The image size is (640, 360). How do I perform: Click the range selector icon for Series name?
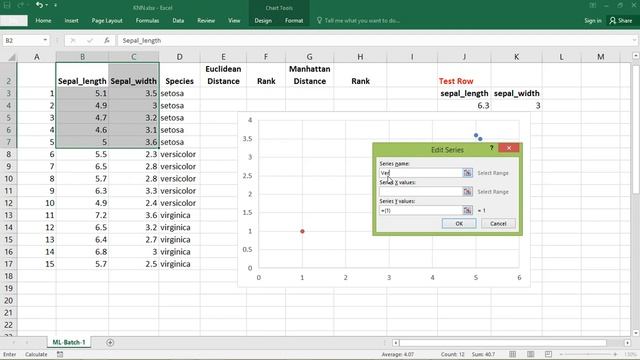pos(467,173)
